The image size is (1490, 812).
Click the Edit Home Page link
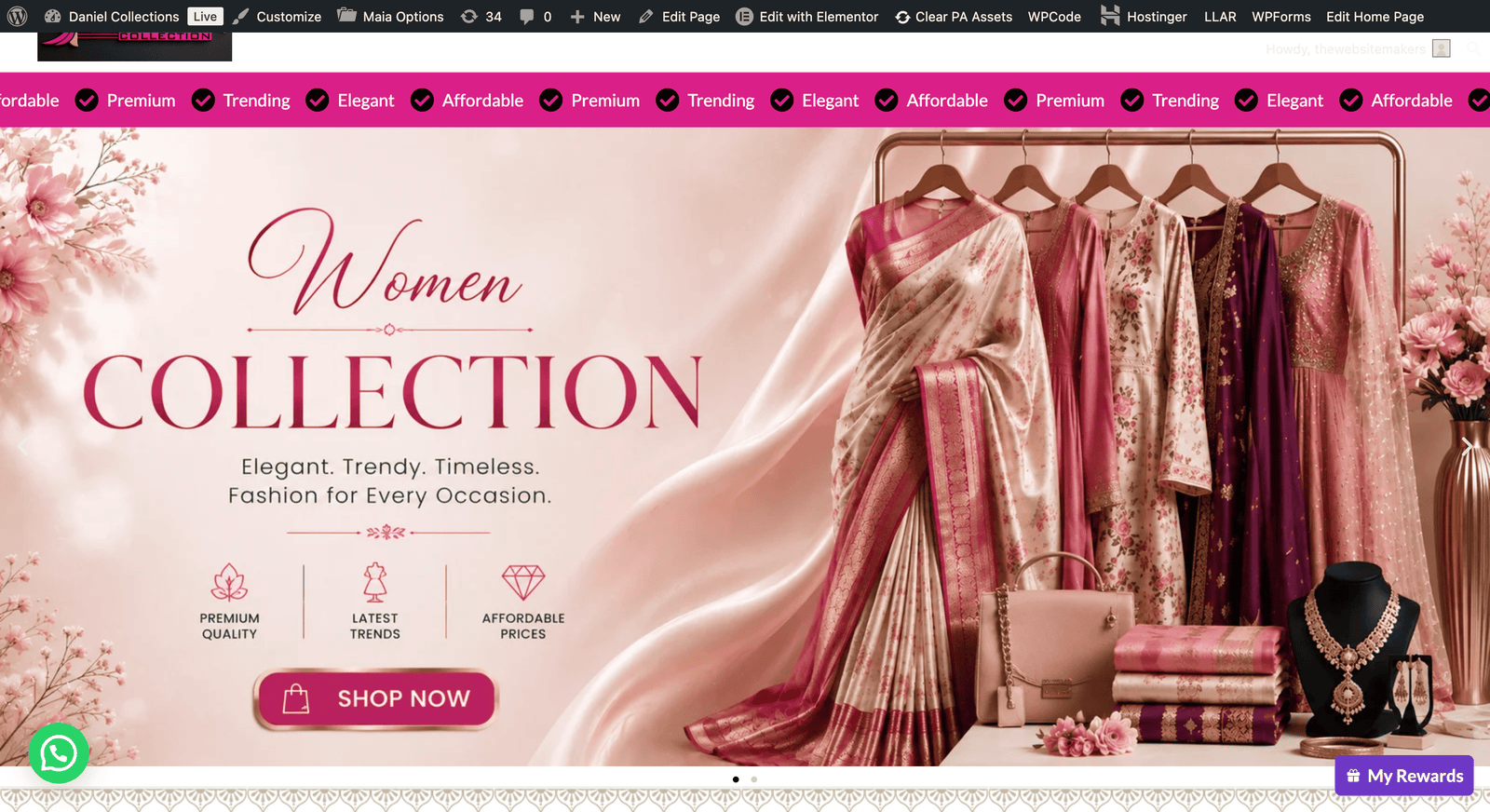1375,17
